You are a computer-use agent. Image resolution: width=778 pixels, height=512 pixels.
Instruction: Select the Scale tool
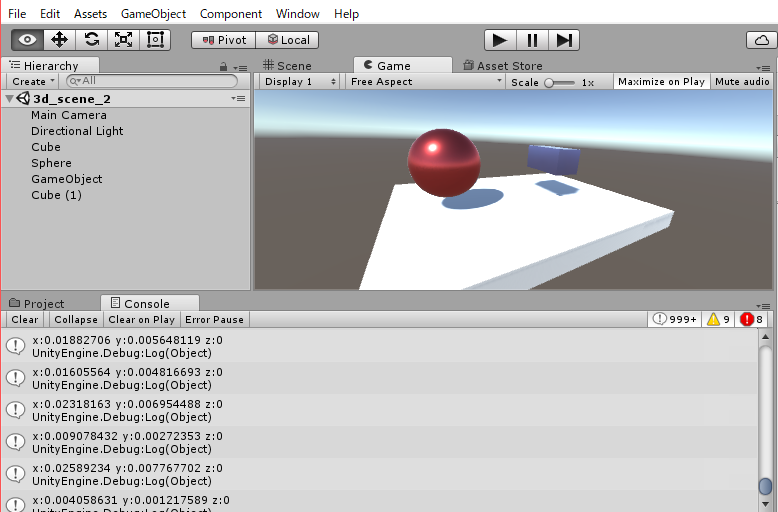click(x=123, y=40)
